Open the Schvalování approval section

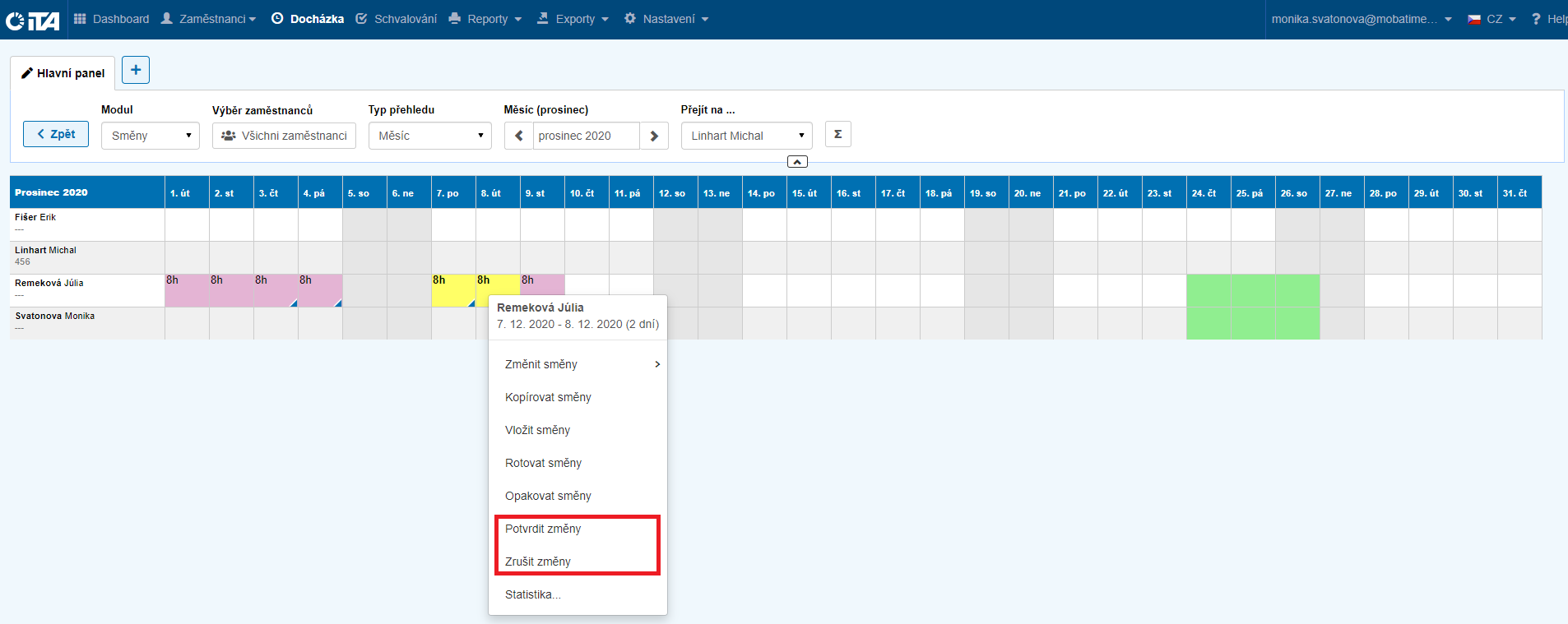click(x=396, y=19)
